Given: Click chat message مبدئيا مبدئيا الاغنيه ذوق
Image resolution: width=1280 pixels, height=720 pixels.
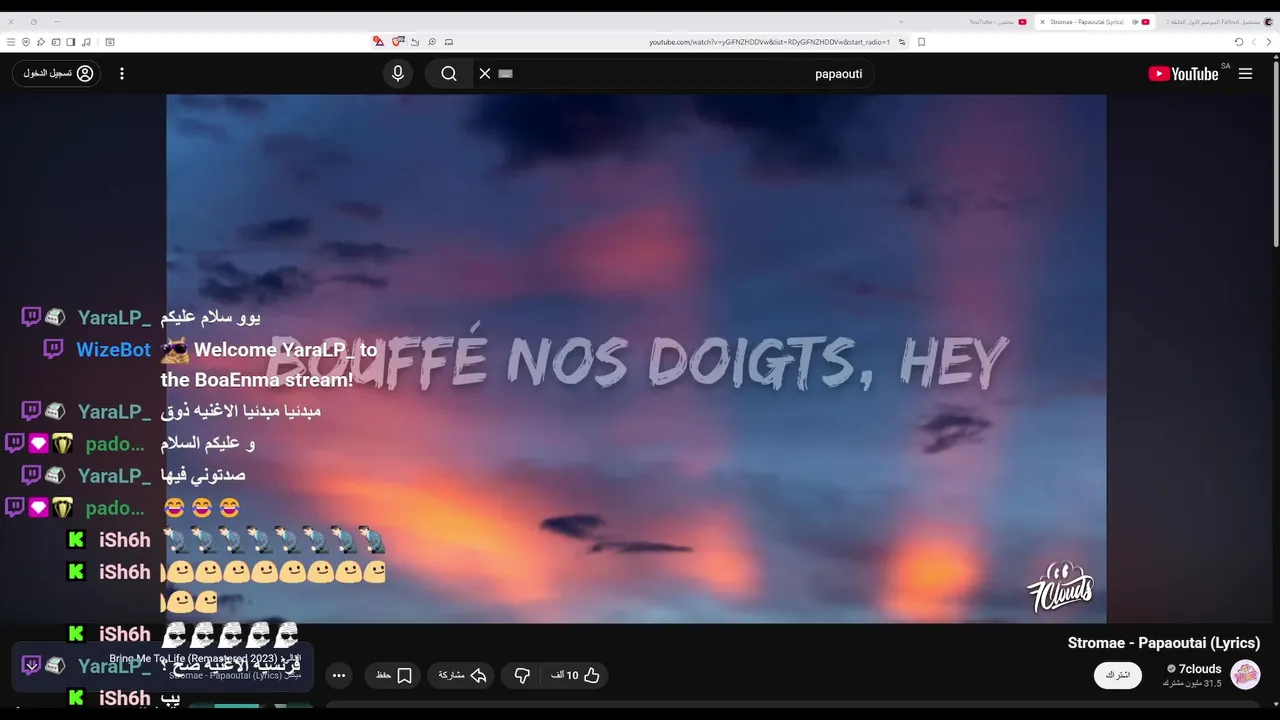Looking at the screenshot, I should point(240,411).
